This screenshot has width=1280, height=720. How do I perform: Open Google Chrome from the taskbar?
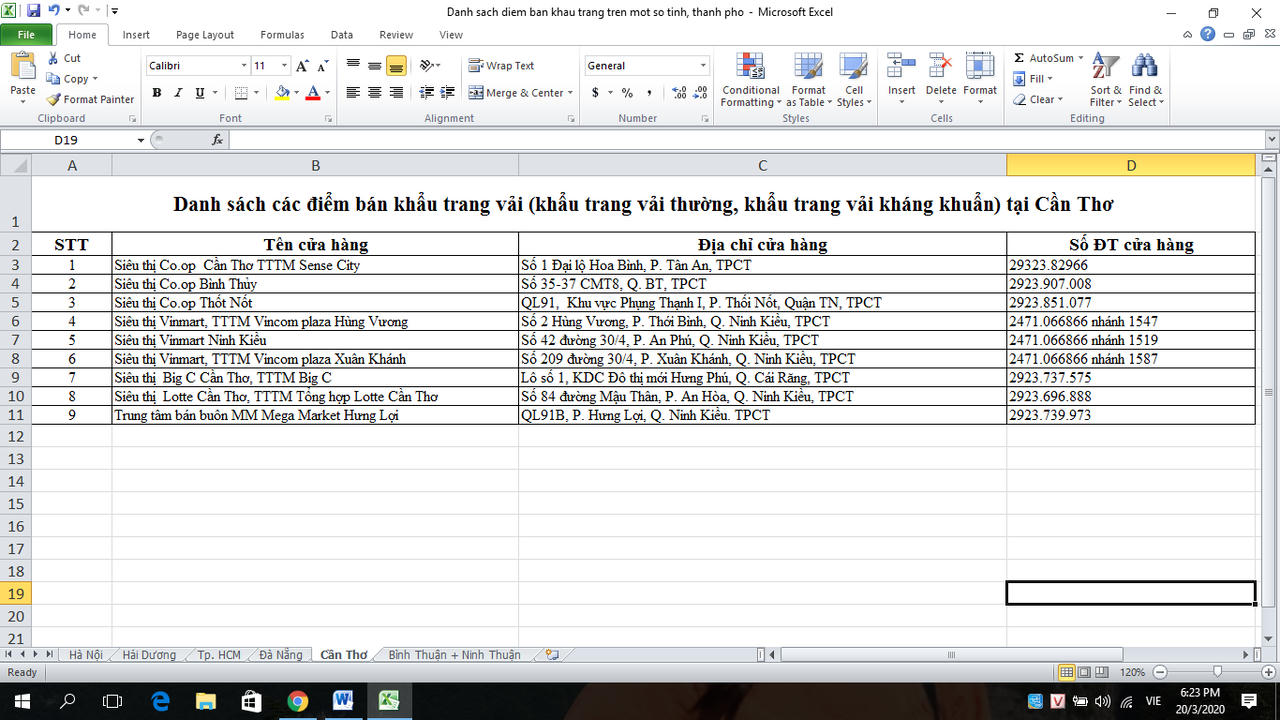[x=297, y=700]
